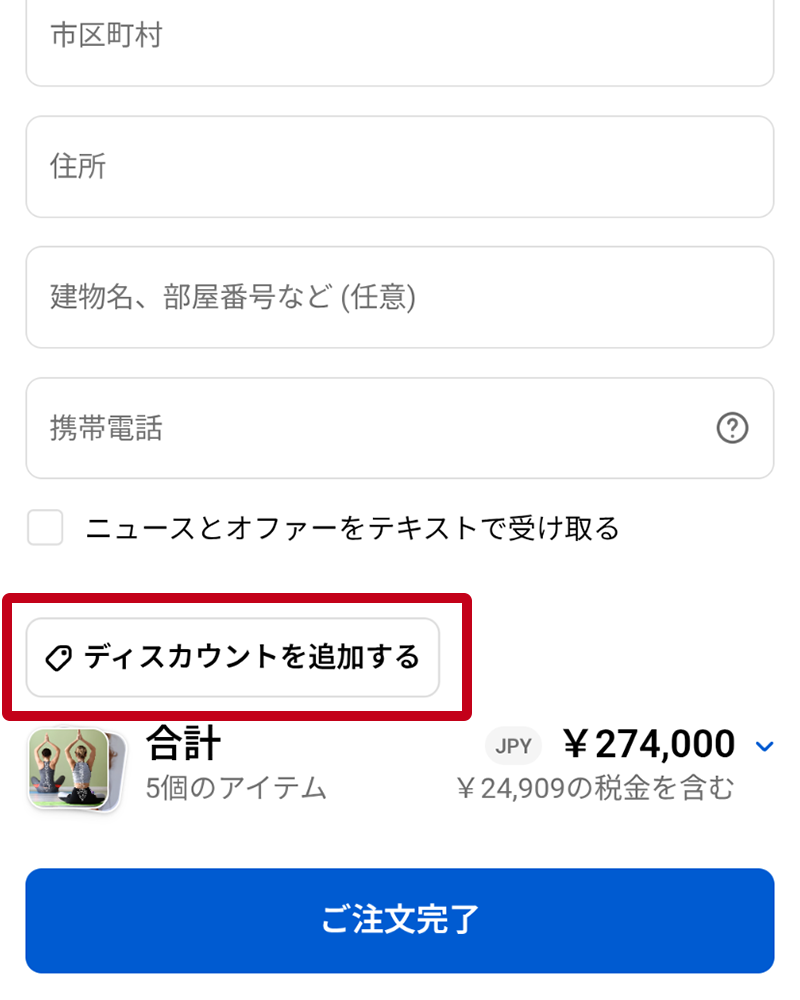Click the (任意) optional hint text
This screenshot has width=800, height=1000.
pos(378,297)
